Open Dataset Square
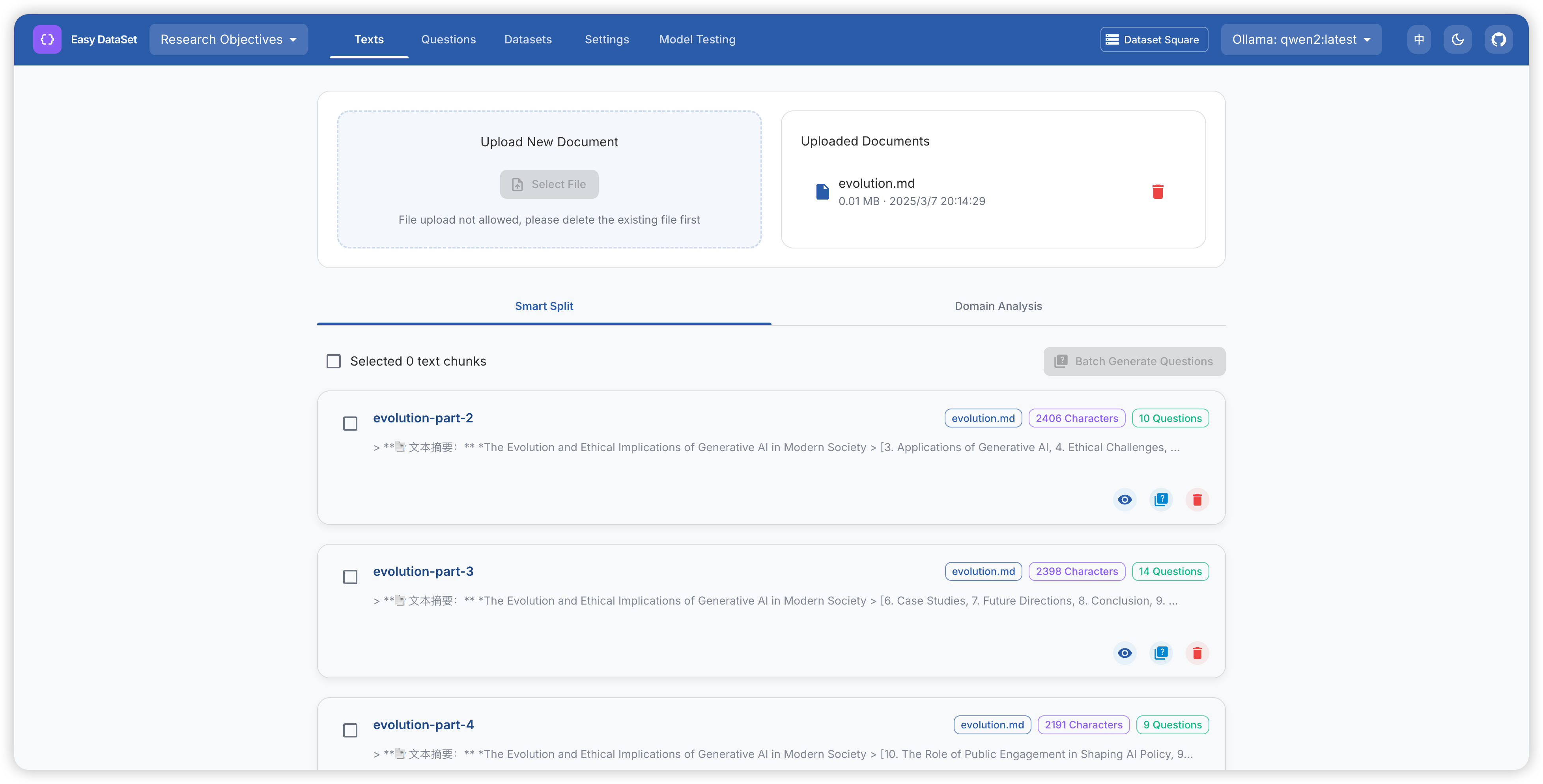 click(x=1154, y=39)
